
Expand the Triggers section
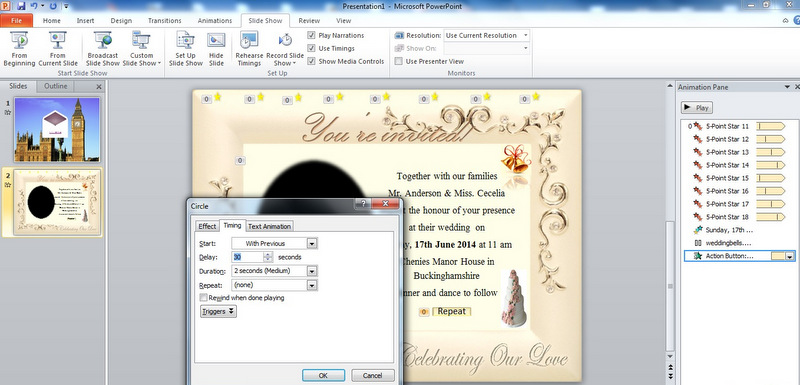(x=218, y=311)
